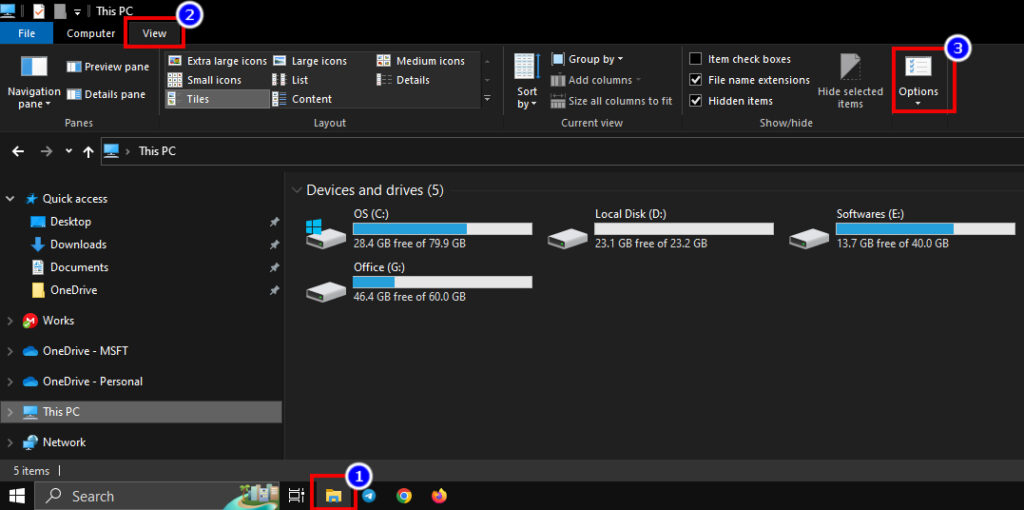
Task: Choose the Details layout
Action: pyautogui.click(x=404, y=80)
